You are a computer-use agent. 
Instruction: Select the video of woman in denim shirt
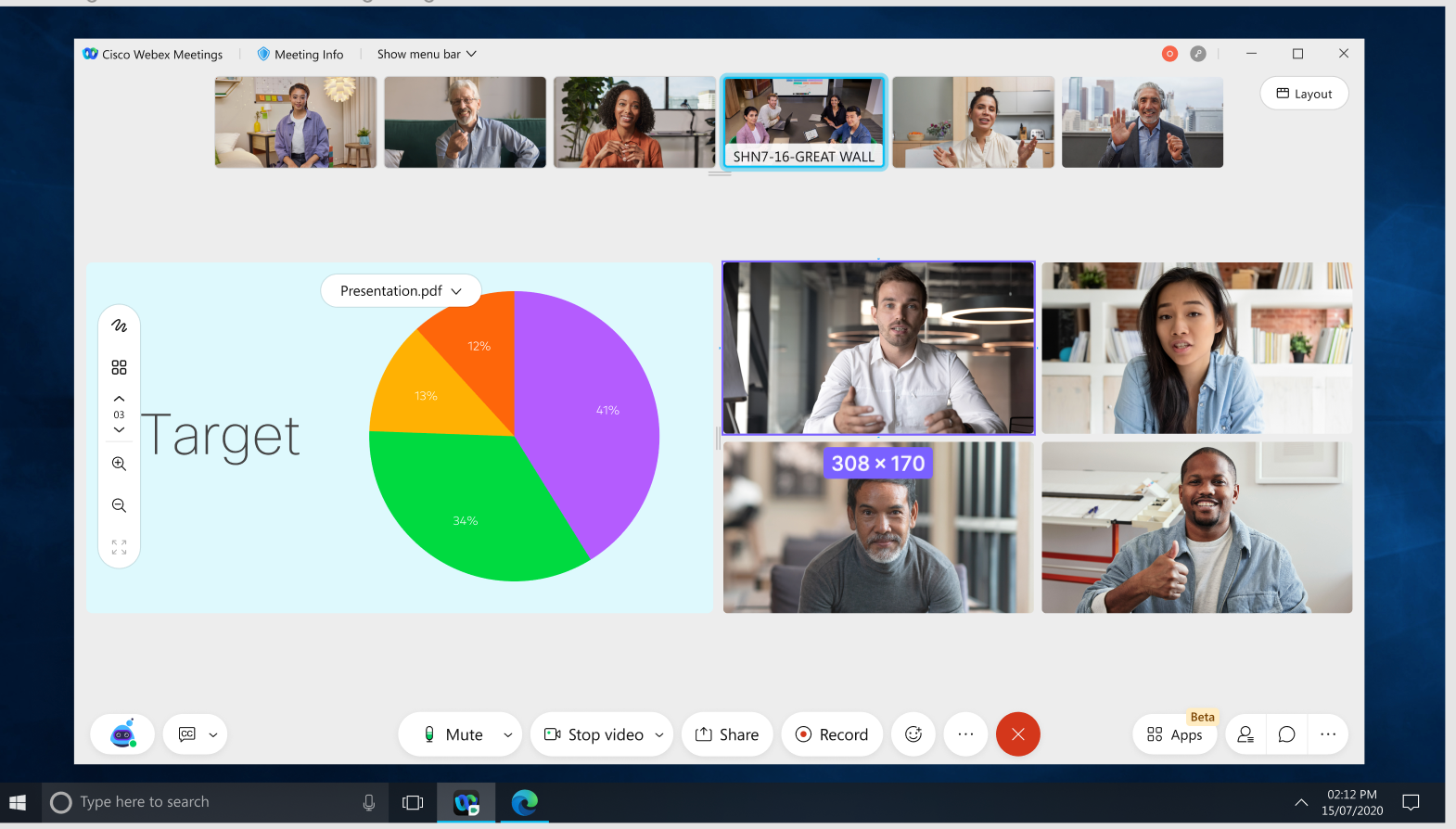point(1197,348)
